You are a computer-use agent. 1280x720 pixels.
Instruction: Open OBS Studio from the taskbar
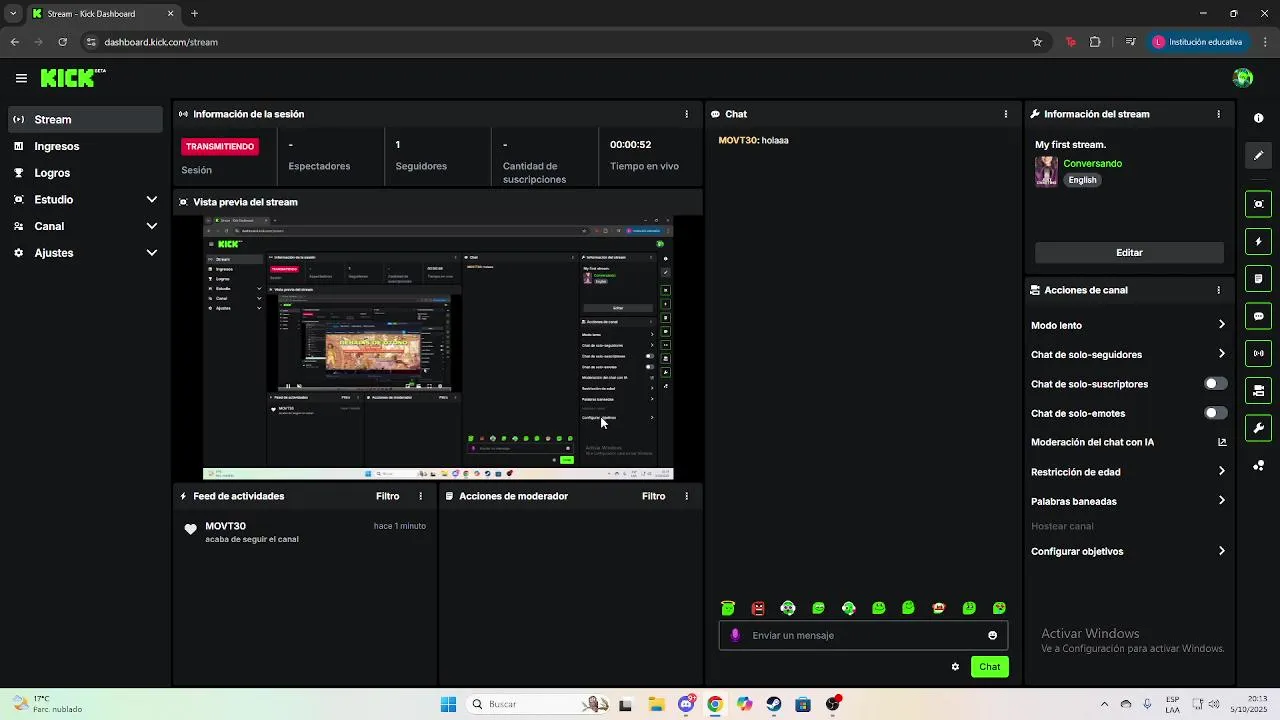[833, 704]
